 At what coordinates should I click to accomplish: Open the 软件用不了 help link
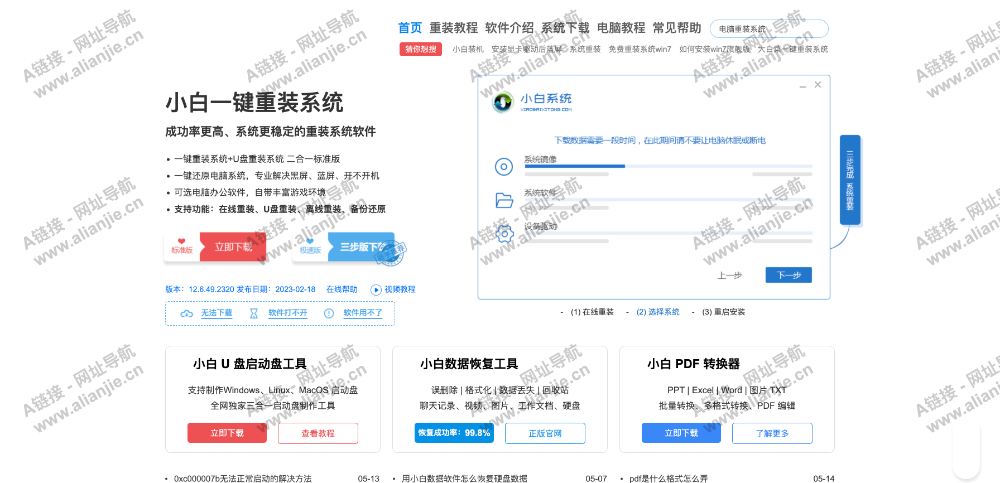363,313
